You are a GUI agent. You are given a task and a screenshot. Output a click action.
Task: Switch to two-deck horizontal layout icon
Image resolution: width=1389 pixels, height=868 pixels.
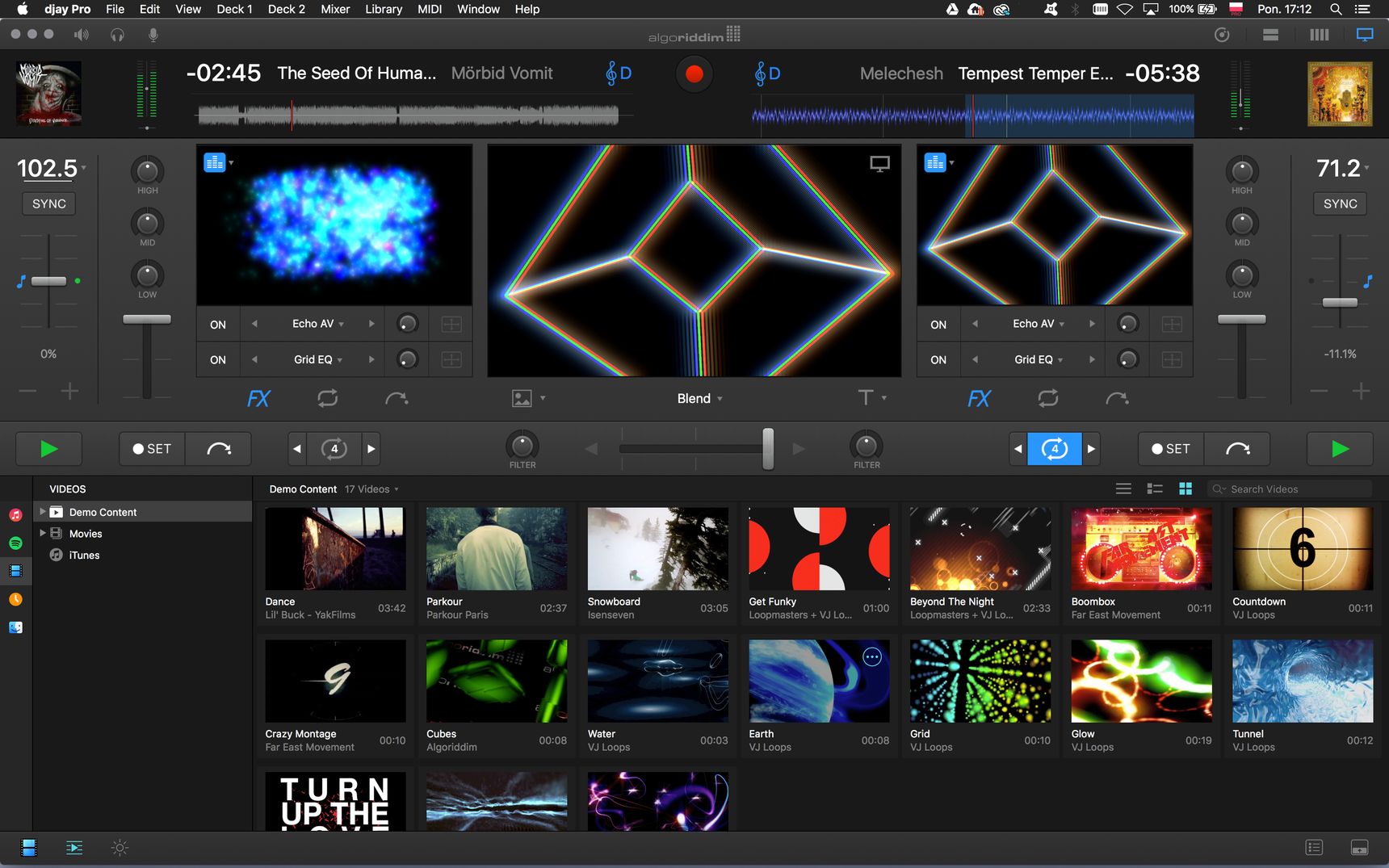[1270, 35]
